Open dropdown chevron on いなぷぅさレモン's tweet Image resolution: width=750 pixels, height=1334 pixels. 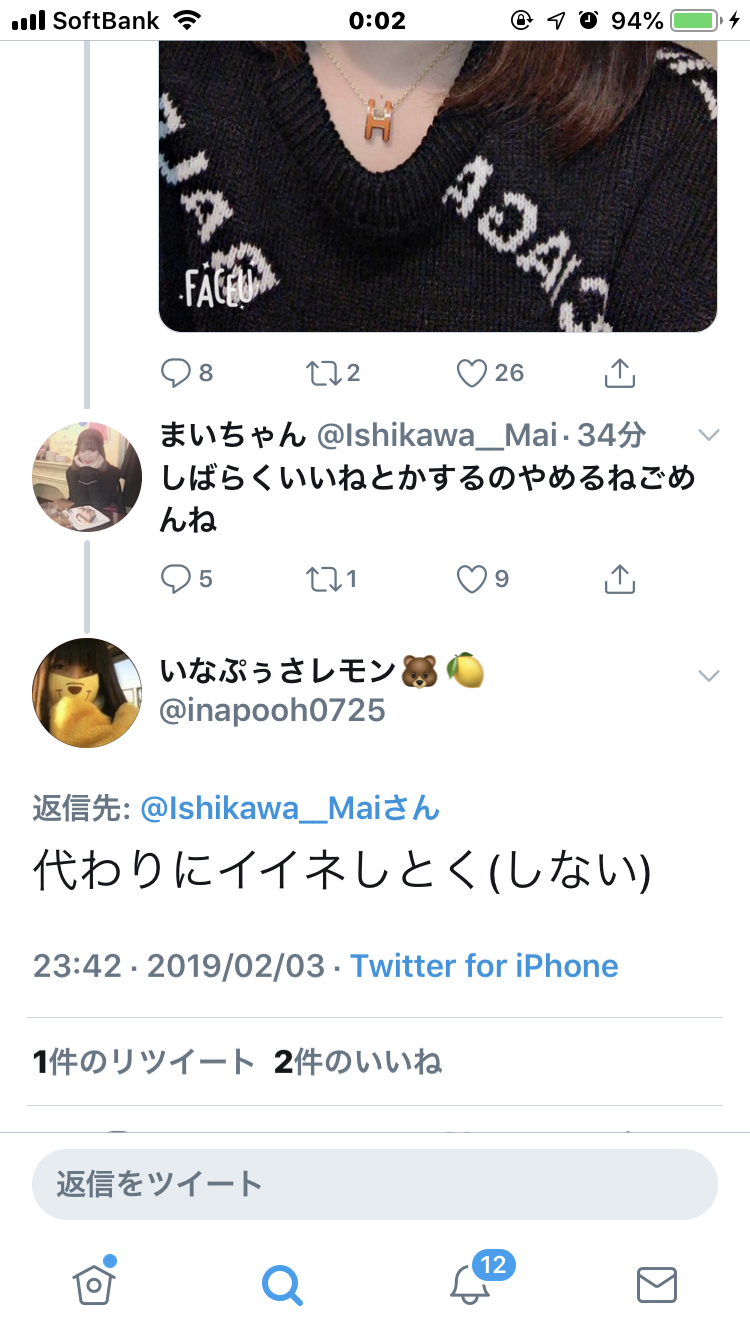(x=708, y=676)
